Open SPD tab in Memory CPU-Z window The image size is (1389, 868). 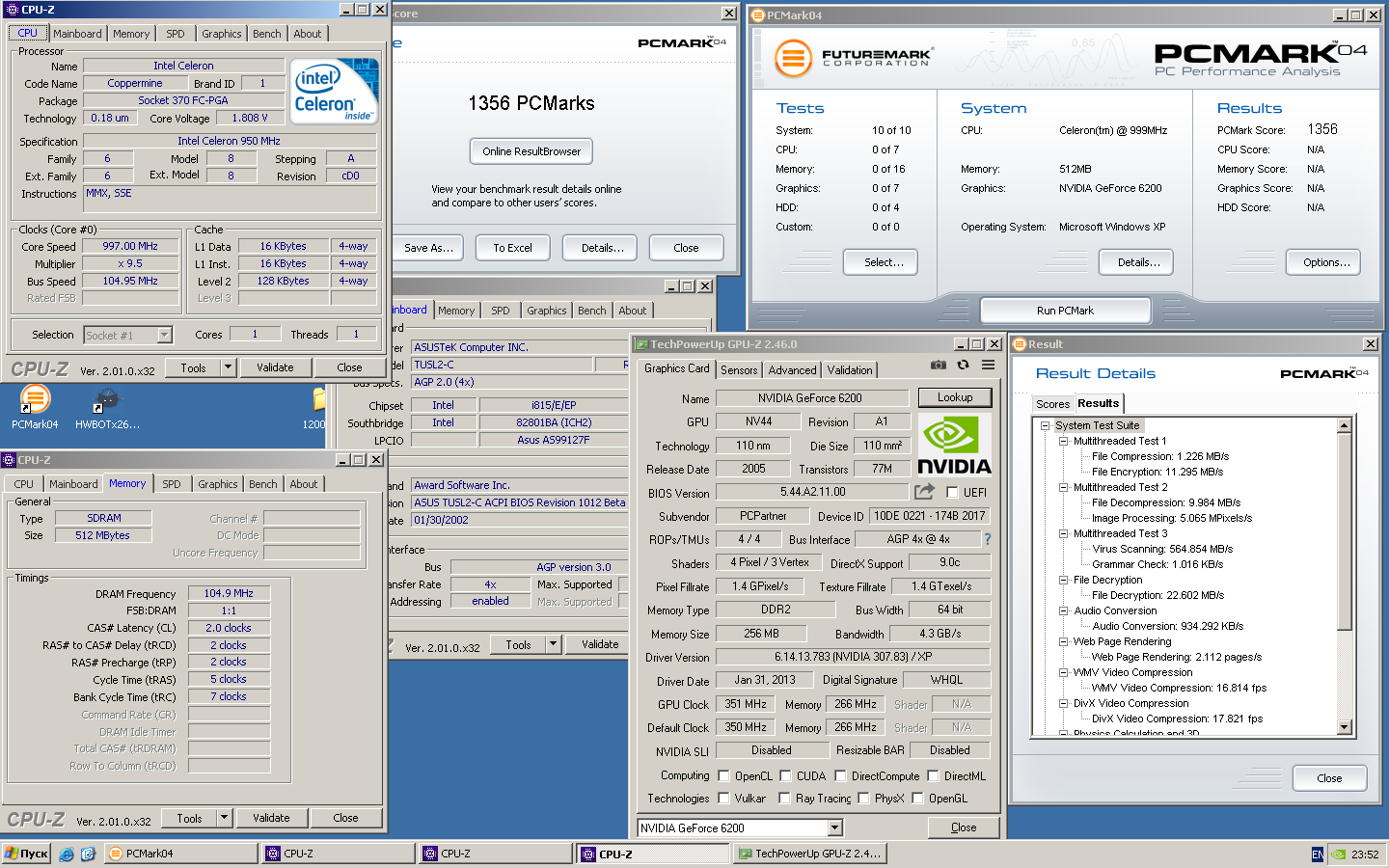tap(172, 484)
